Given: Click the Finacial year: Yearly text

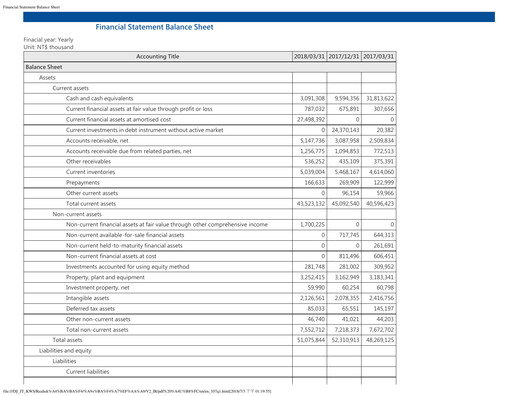Looking at the screenshot, I should (x=48, y=39).
